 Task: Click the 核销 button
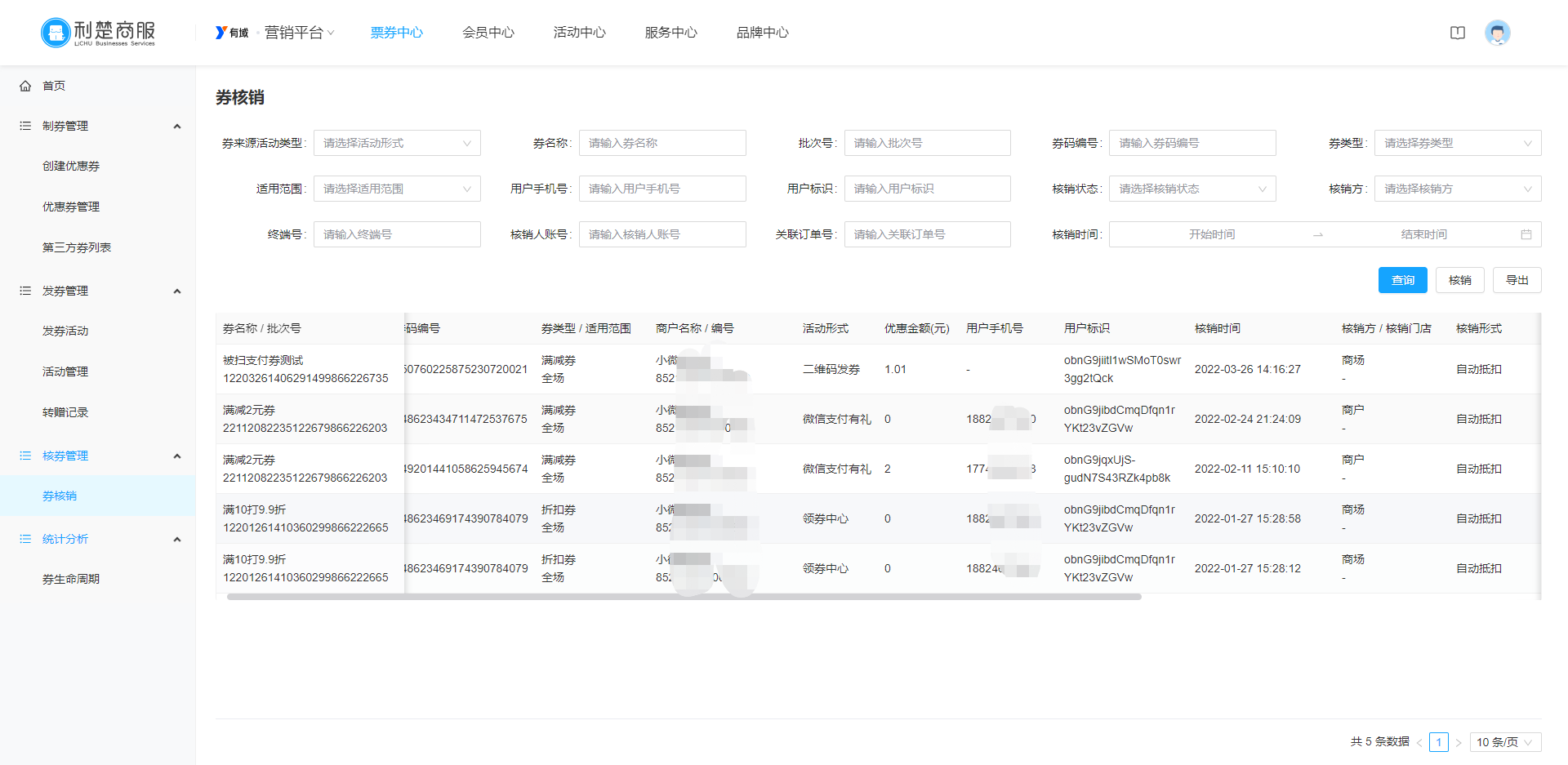click(x=1460, y=280)
